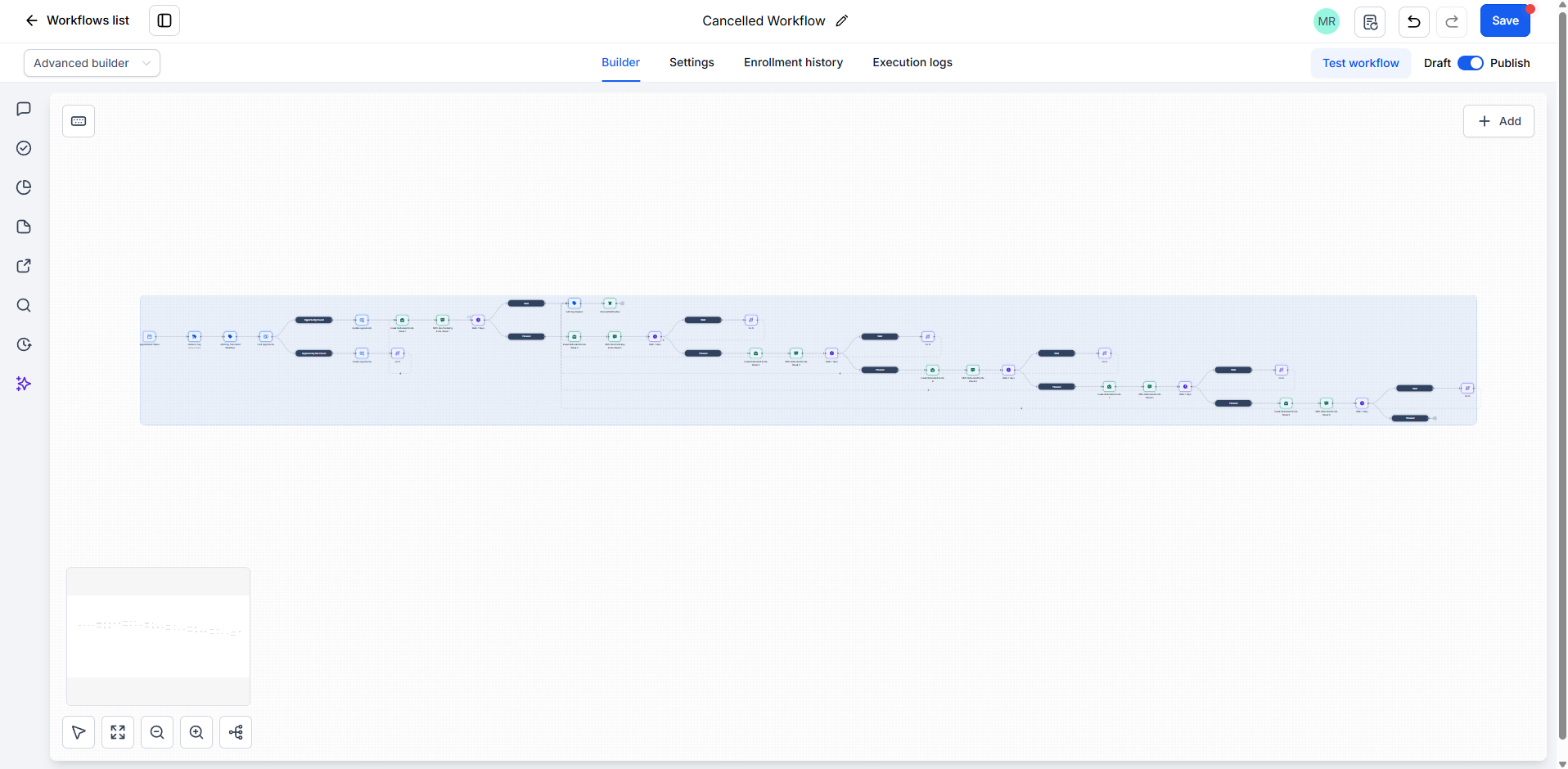This screenshot has width=1568, height=769.
Task: Open the Enrollment history tab
Action: point(793,62)
